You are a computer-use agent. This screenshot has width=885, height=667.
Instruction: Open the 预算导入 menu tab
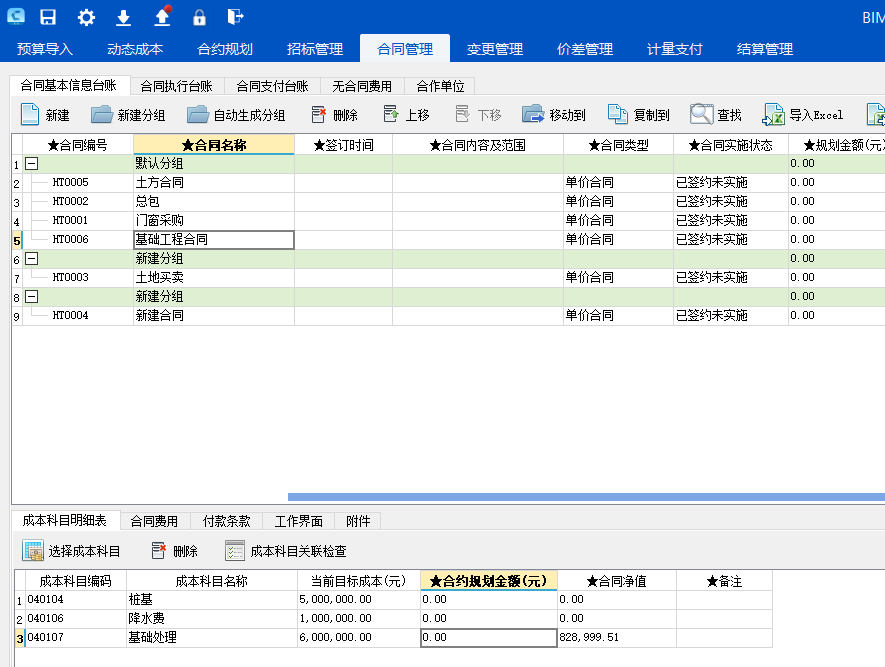45,49
